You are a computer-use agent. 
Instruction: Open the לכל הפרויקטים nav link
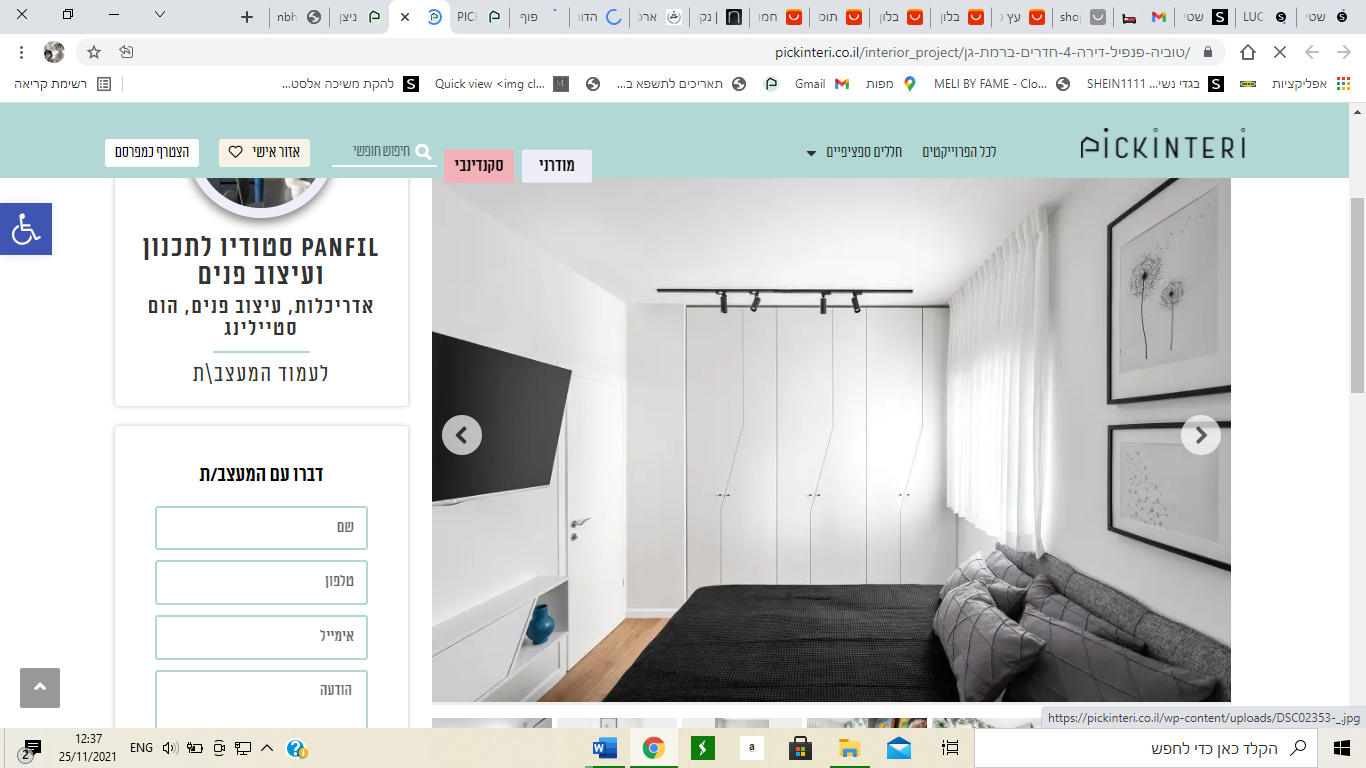pyautogui.click(x=959, y=152)
